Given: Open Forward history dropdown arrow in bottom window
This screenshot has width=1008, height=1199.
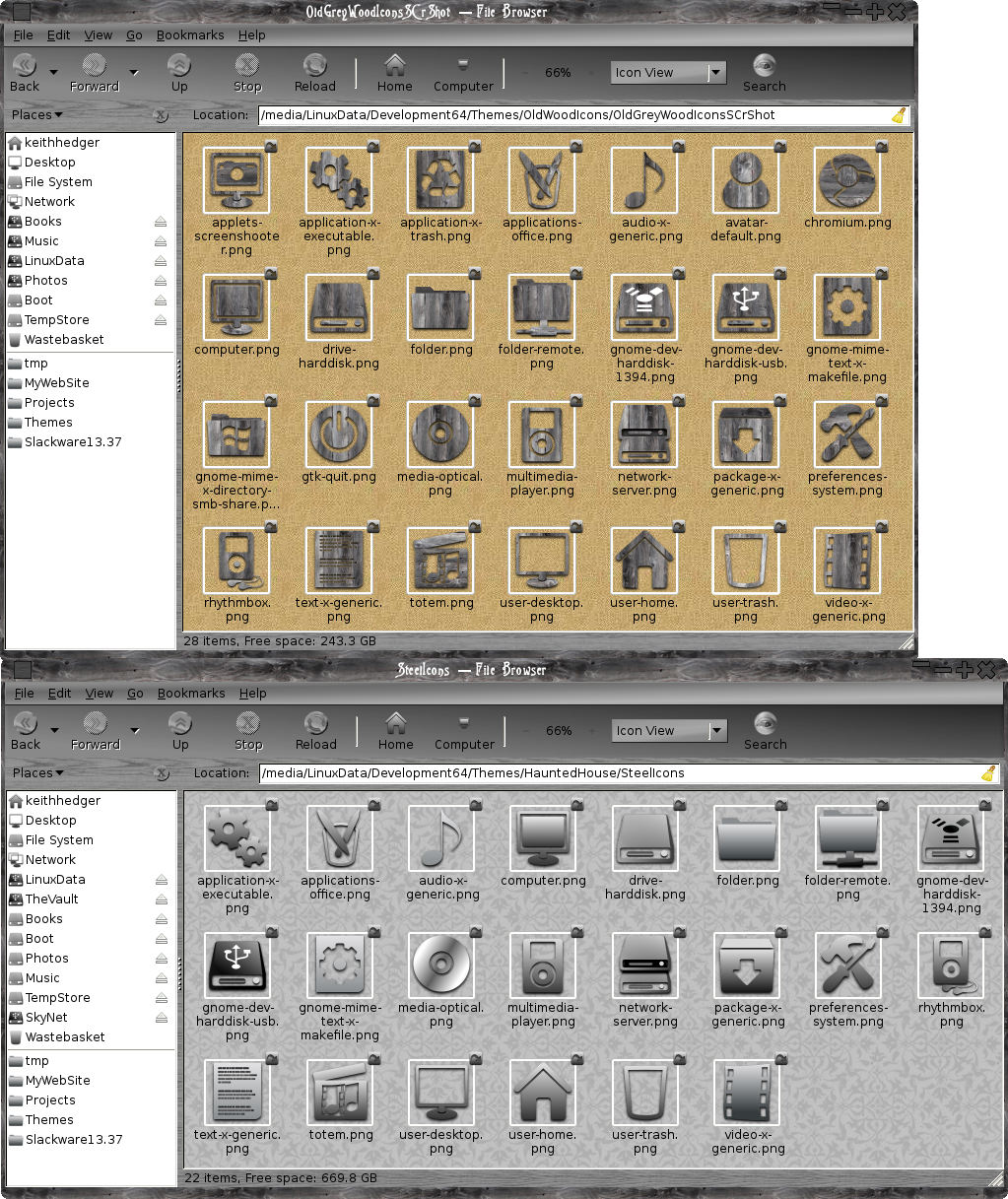Looking at the screenshot, I should pyautogui.click(x=135, y=730).
